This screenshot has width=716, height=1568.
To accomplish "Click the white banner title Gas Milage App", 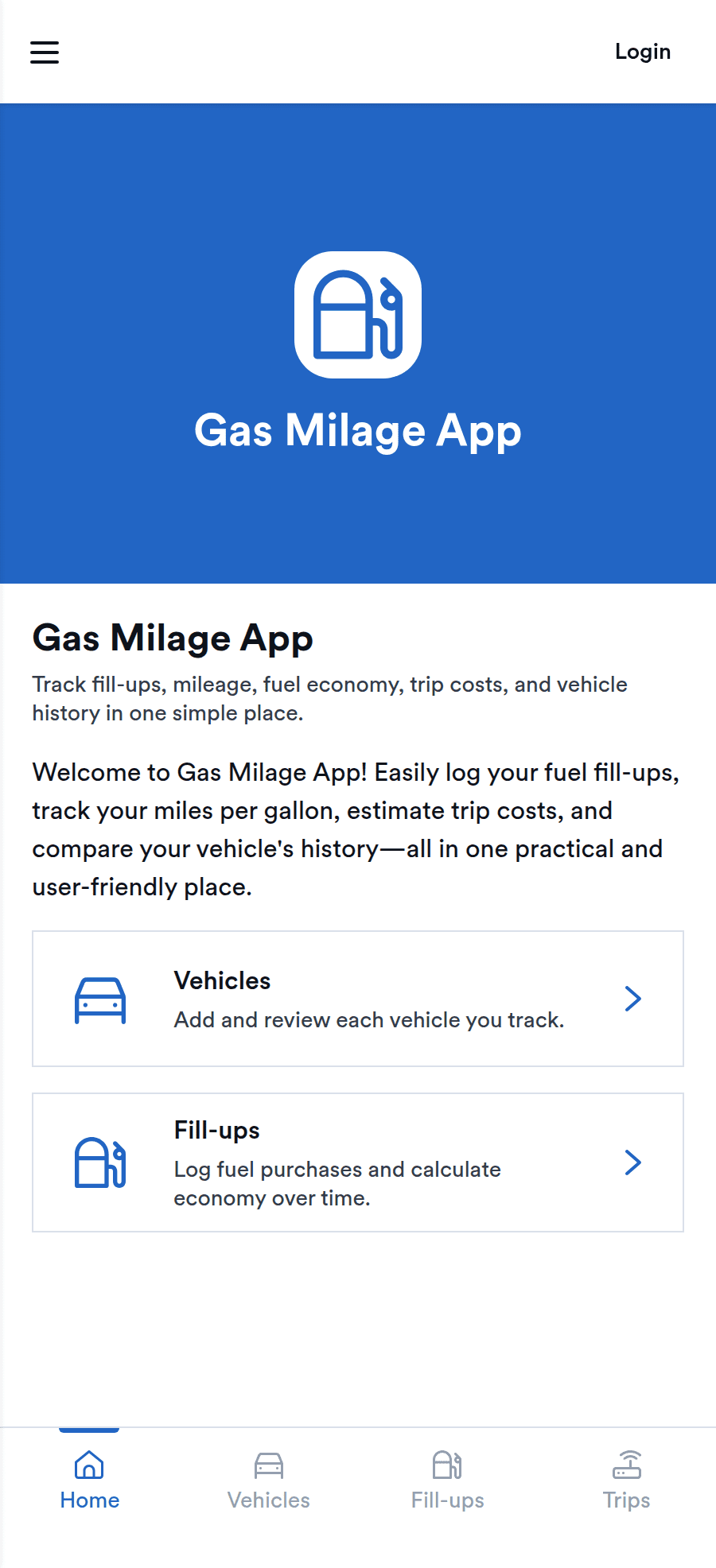I will [x=358, y=431].
